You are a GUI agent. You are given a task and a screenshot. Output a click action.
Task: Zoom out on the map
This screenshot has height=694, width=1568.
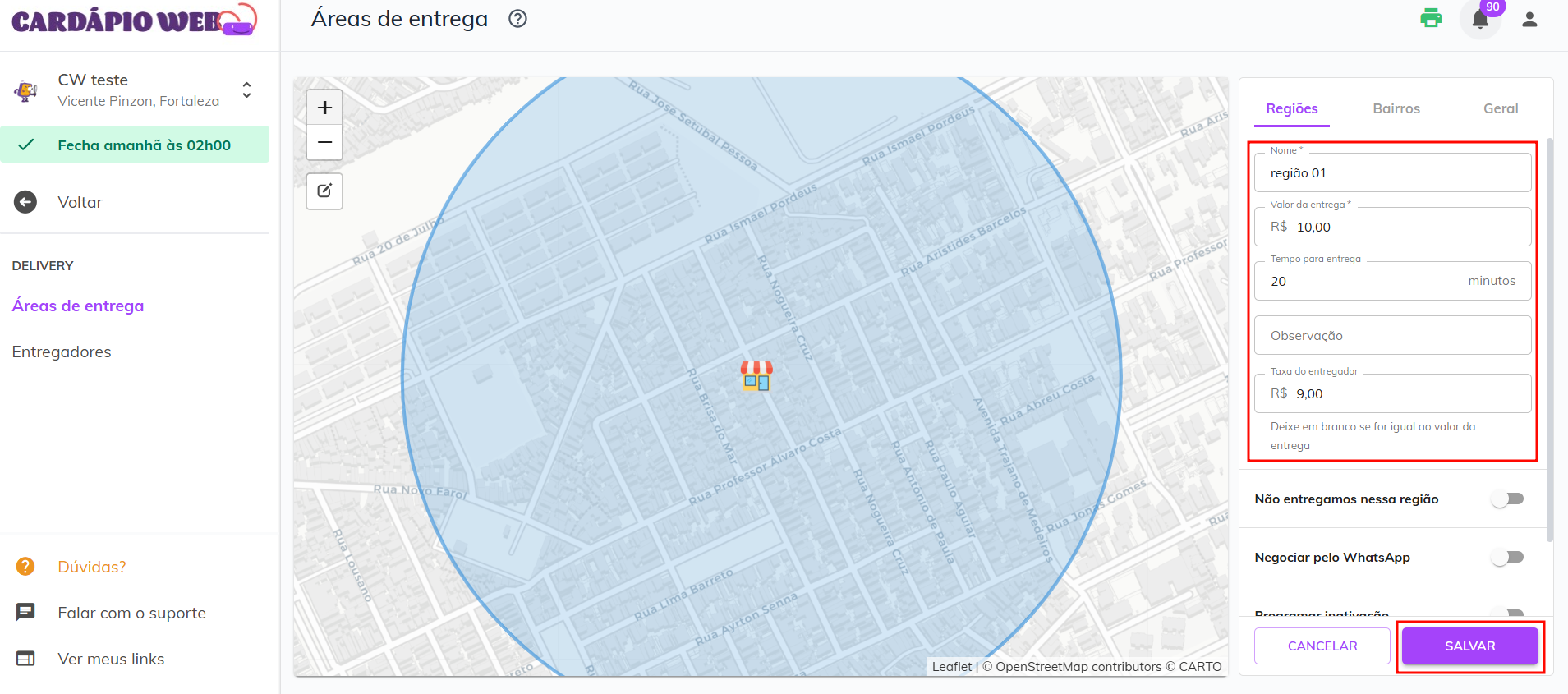(324, 143)
